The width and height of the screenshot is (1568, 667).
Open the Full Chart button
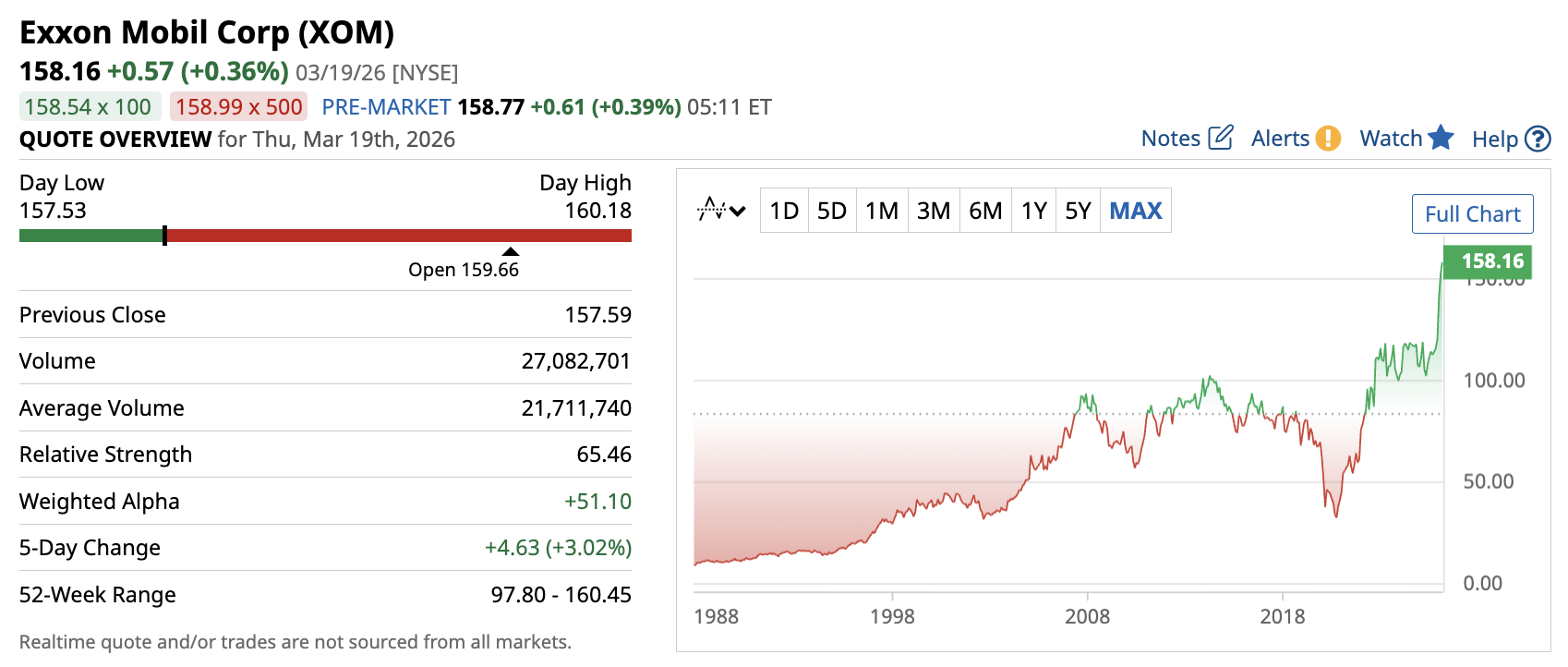(x=1472, y=214)
